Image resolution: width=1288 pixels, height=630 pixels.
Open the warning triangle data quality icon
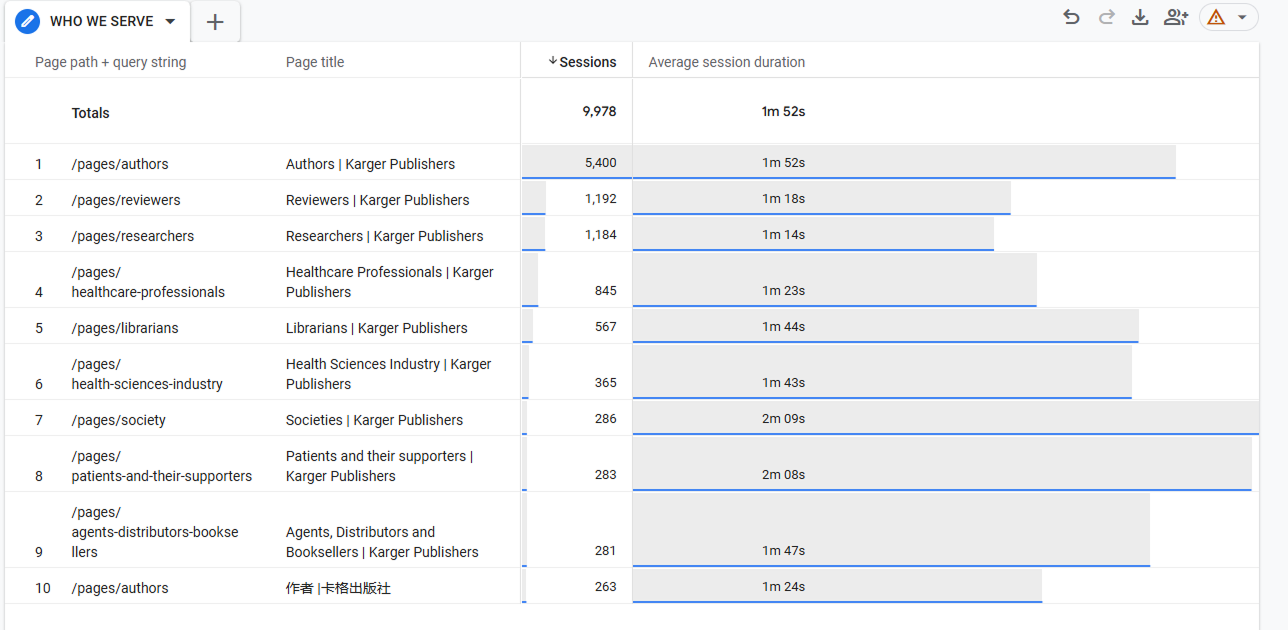[1216, 17]
